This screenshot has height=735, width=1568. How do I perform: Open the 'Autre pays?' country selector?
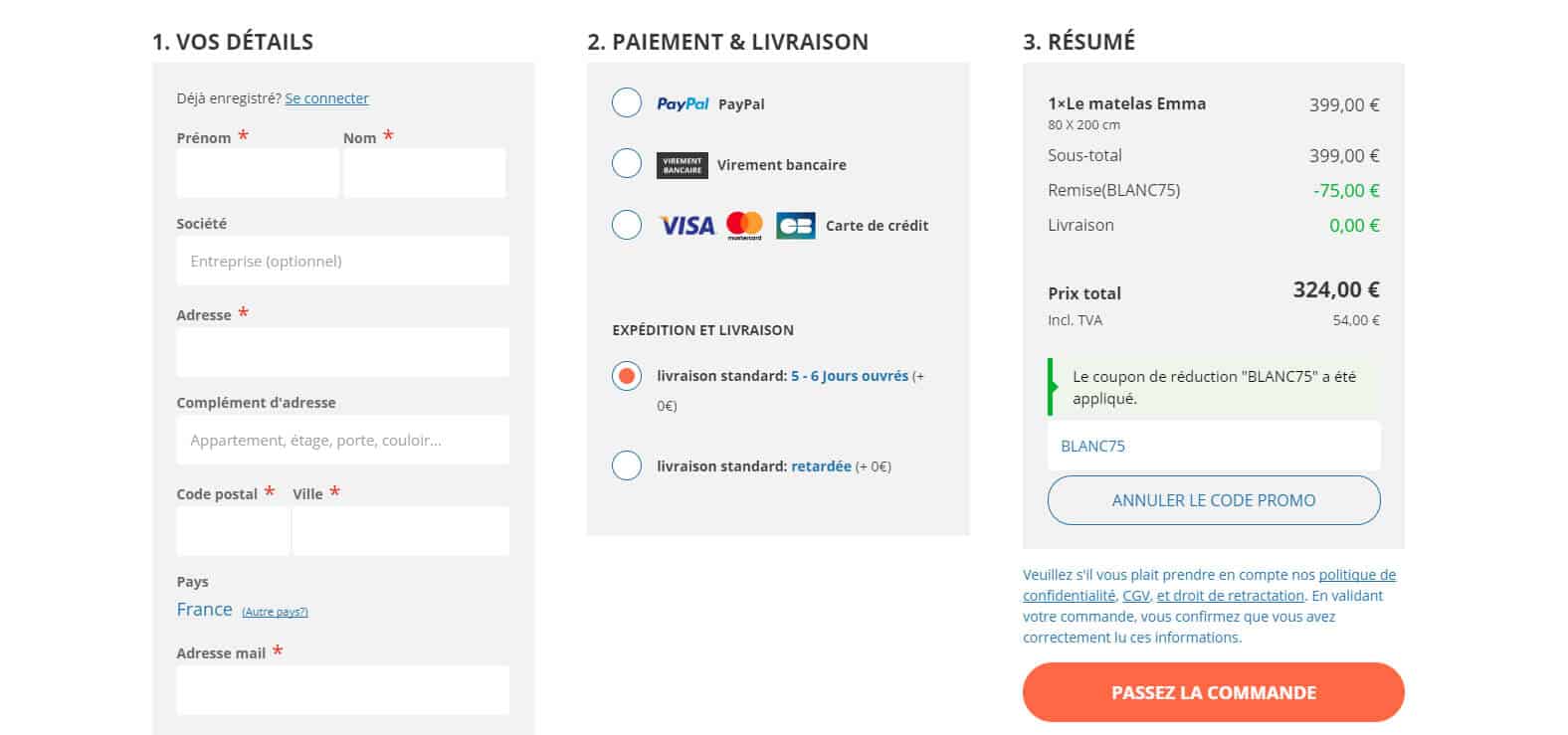pos(275,612)
